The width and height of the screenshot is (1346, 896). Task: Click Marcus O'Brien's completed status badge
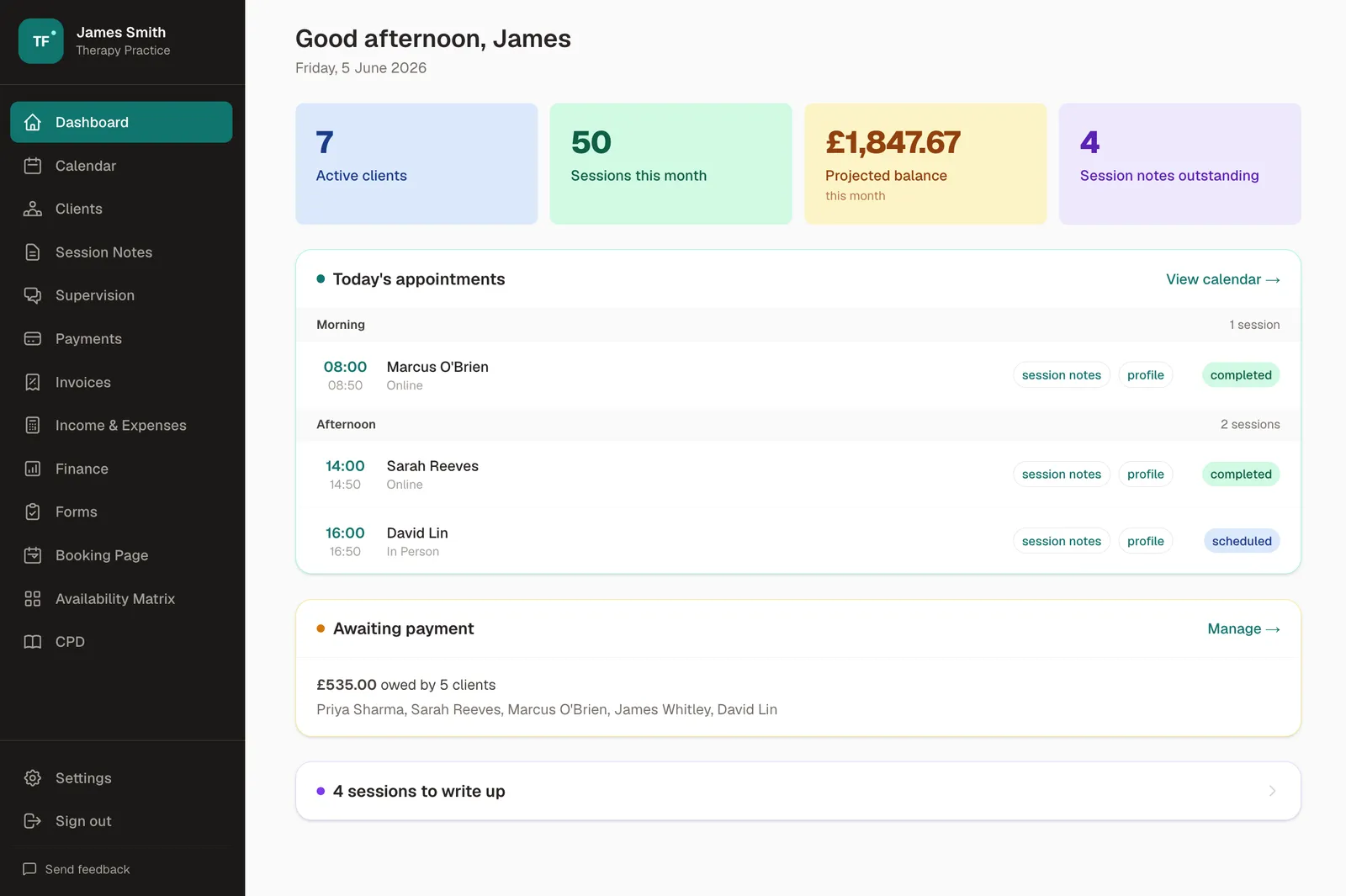[1241, 375]
